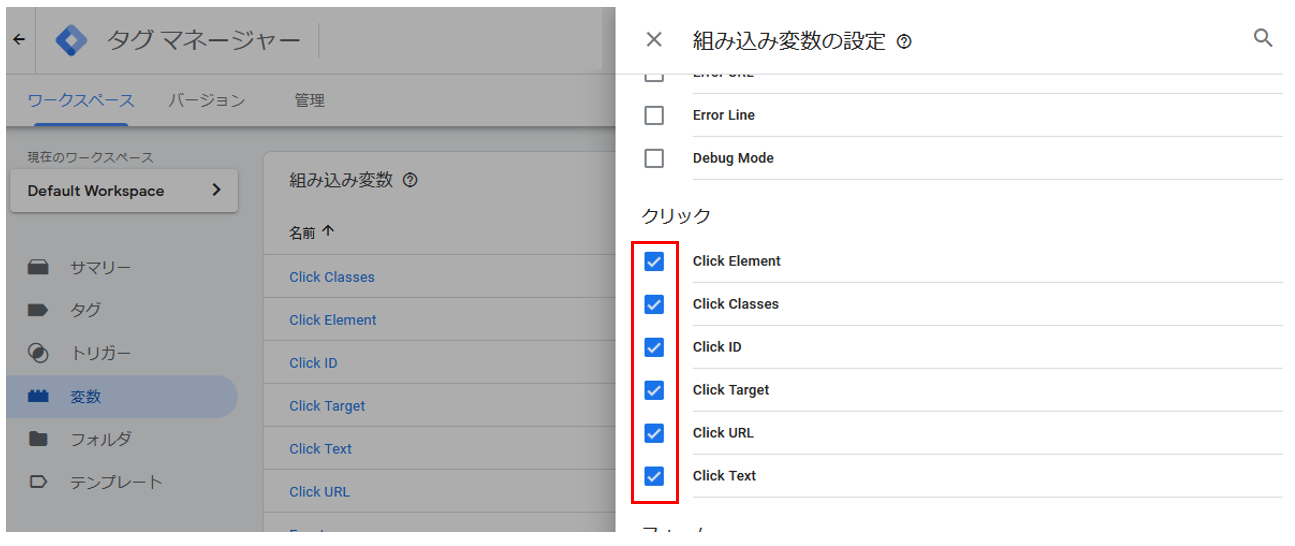Screen dimensions: 1295x546
Task: Open the Click ID variable link
Action: 313,363
